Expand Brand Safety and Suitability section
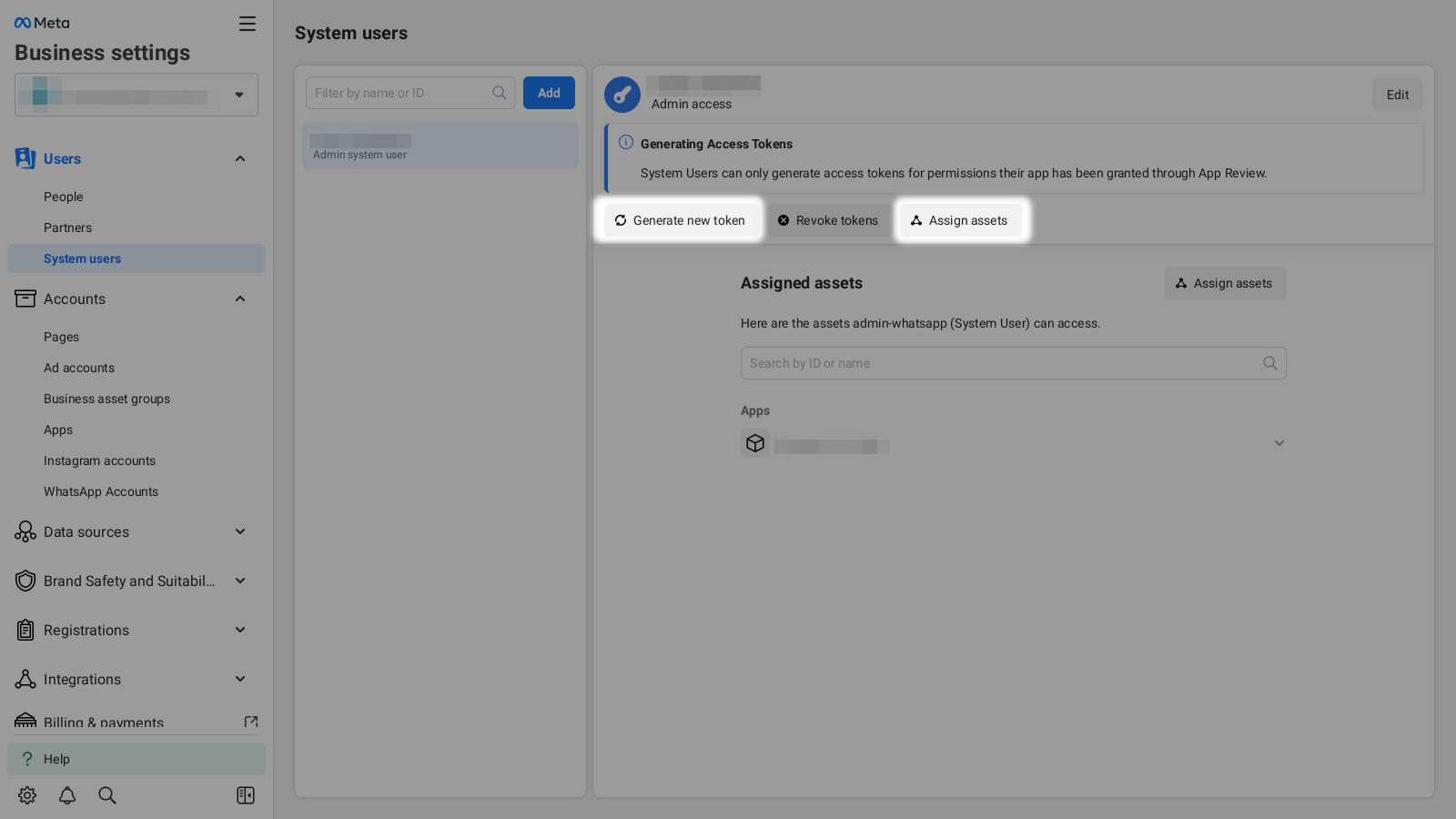This screenshot has width=1456, height=819. pos(240,581)
